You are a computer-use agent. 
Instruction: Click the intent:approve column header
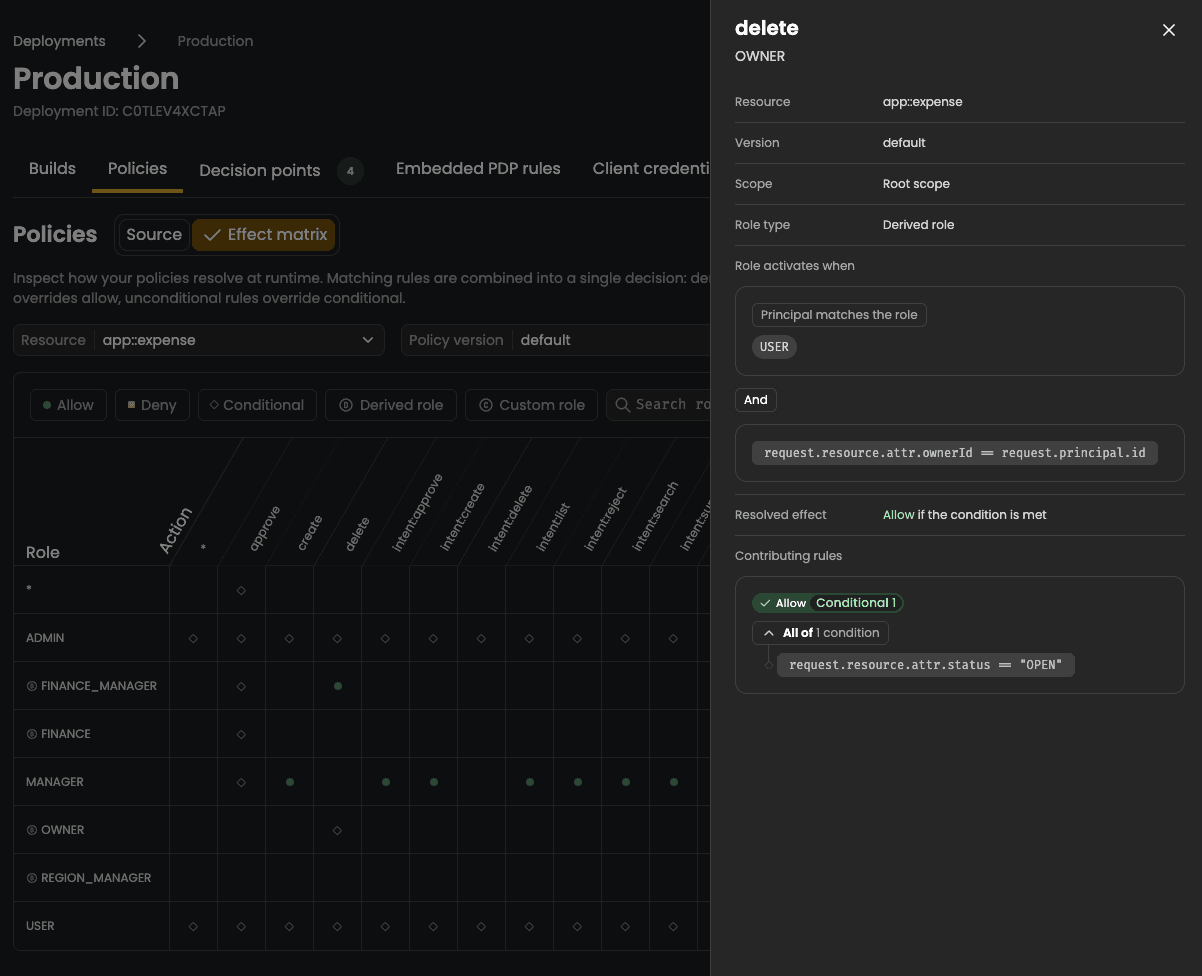(x=417, y=514)
